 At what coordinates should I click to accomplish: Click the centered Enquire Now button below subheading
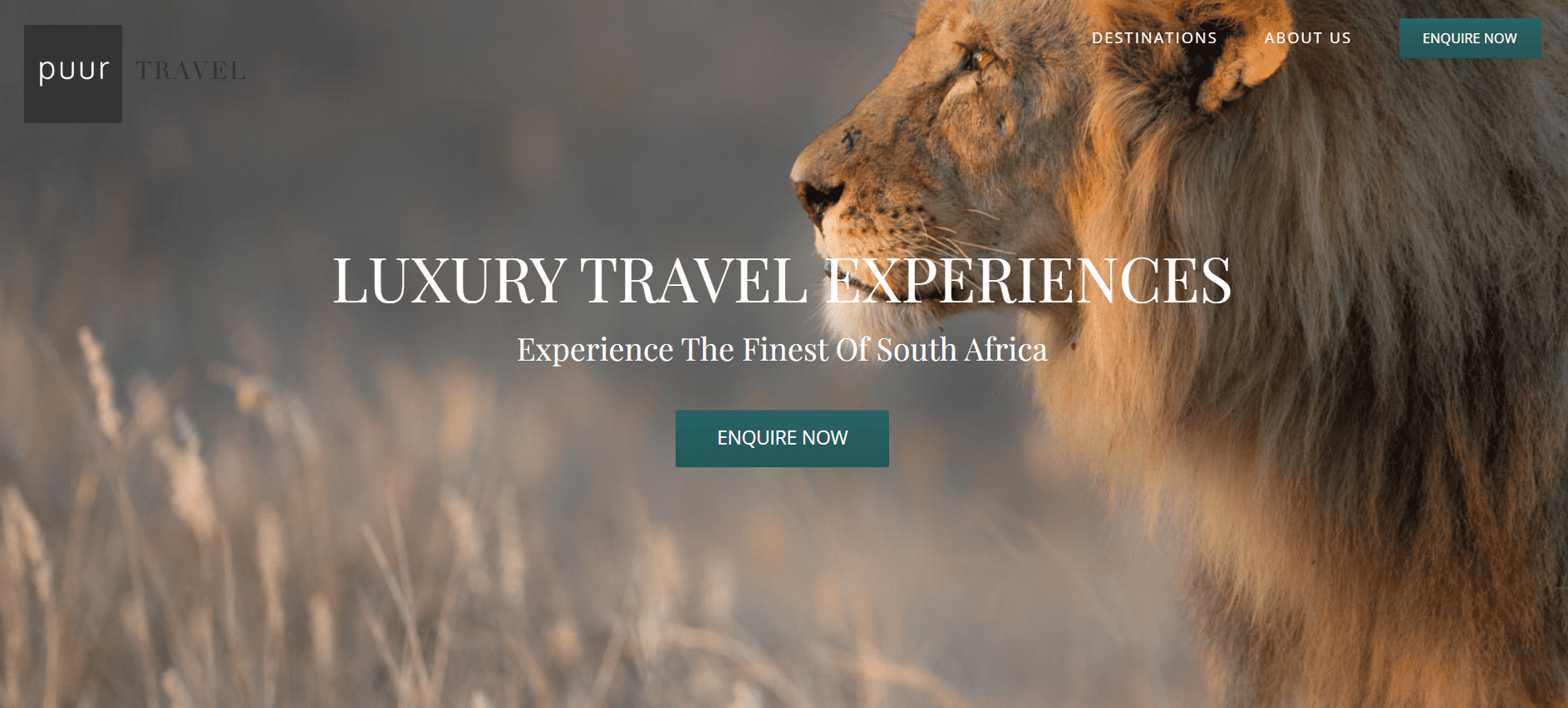pyautogui.click(x=782, y=438)
